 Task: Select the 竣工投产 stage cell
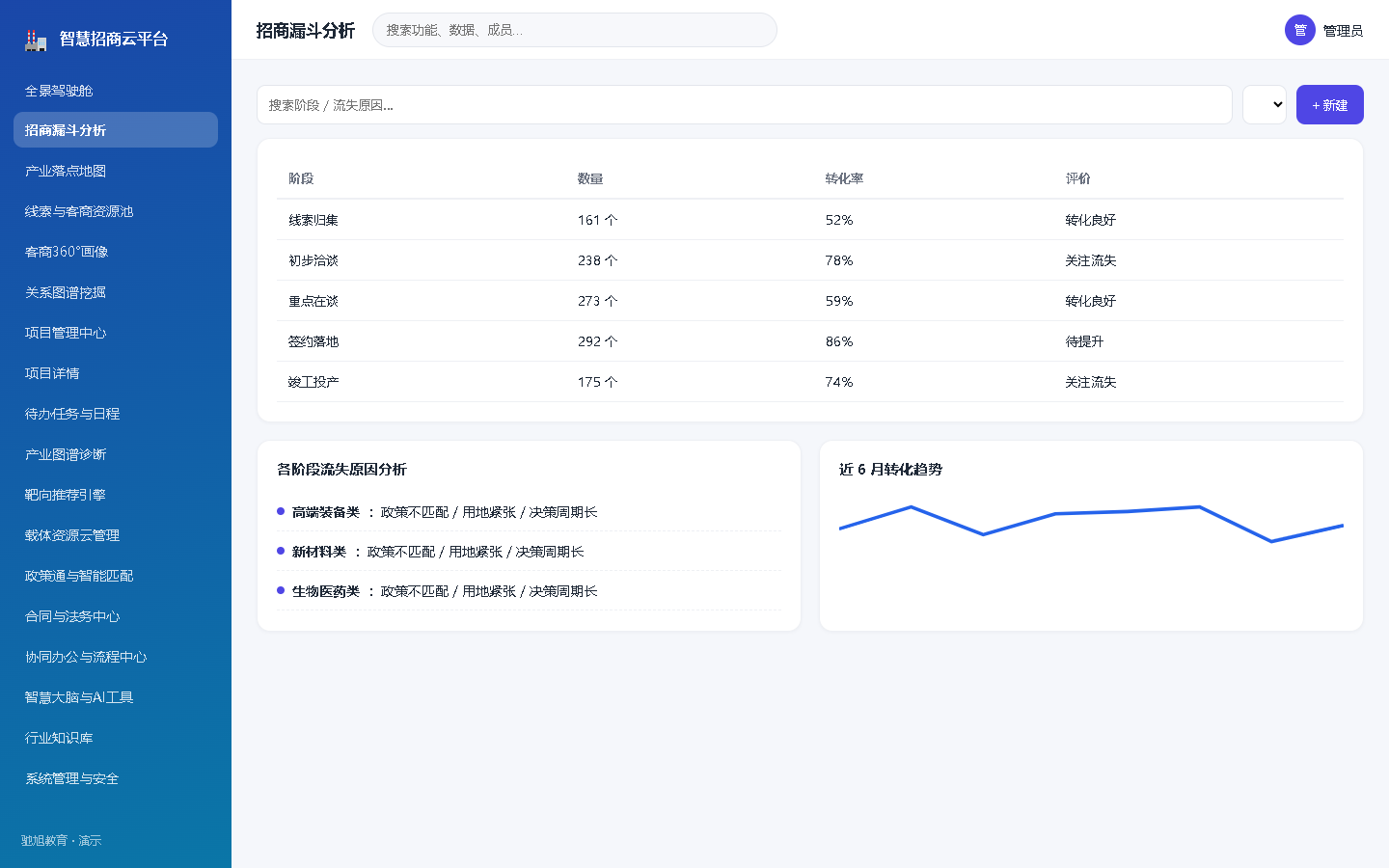pyautogui.click(x=313, y=382)
